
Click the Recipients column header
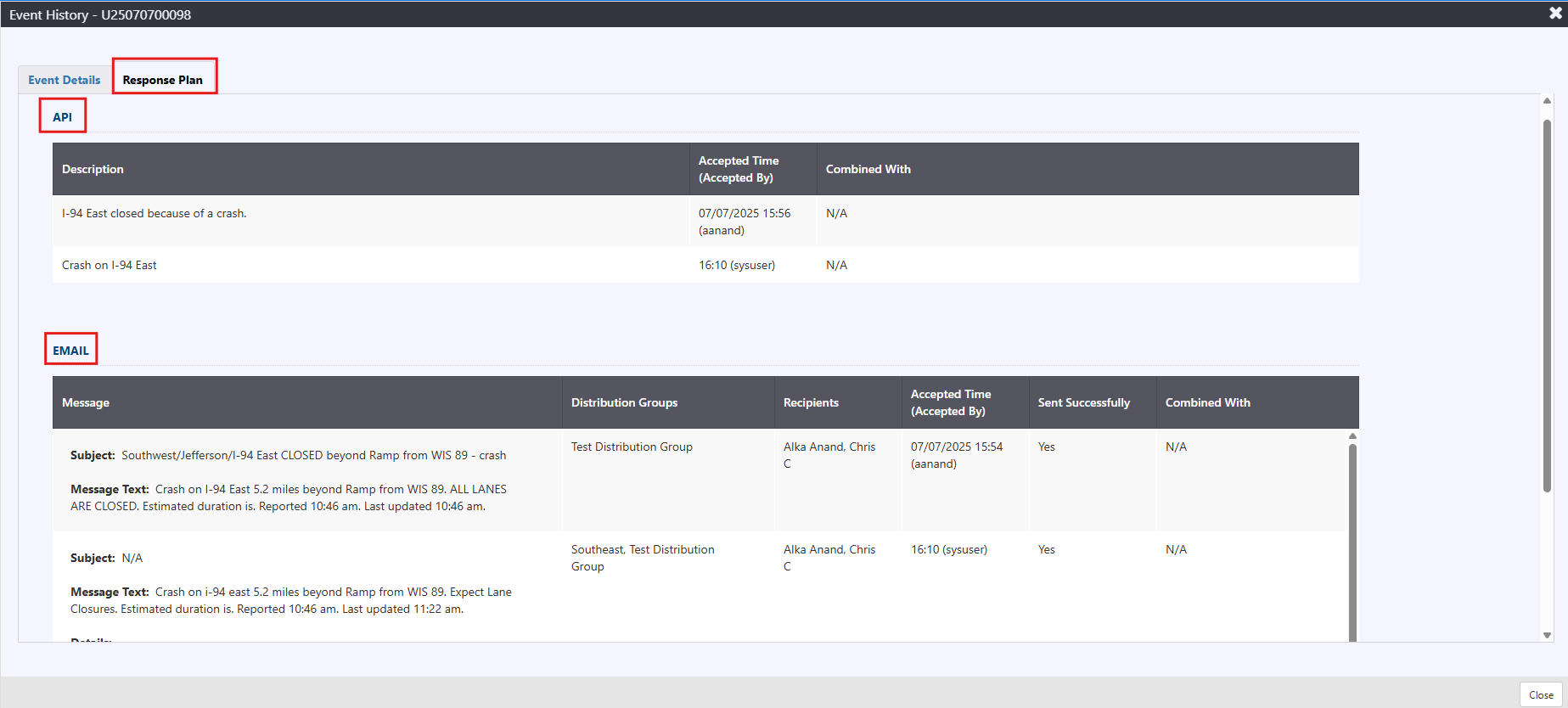(x=811, y=402)
